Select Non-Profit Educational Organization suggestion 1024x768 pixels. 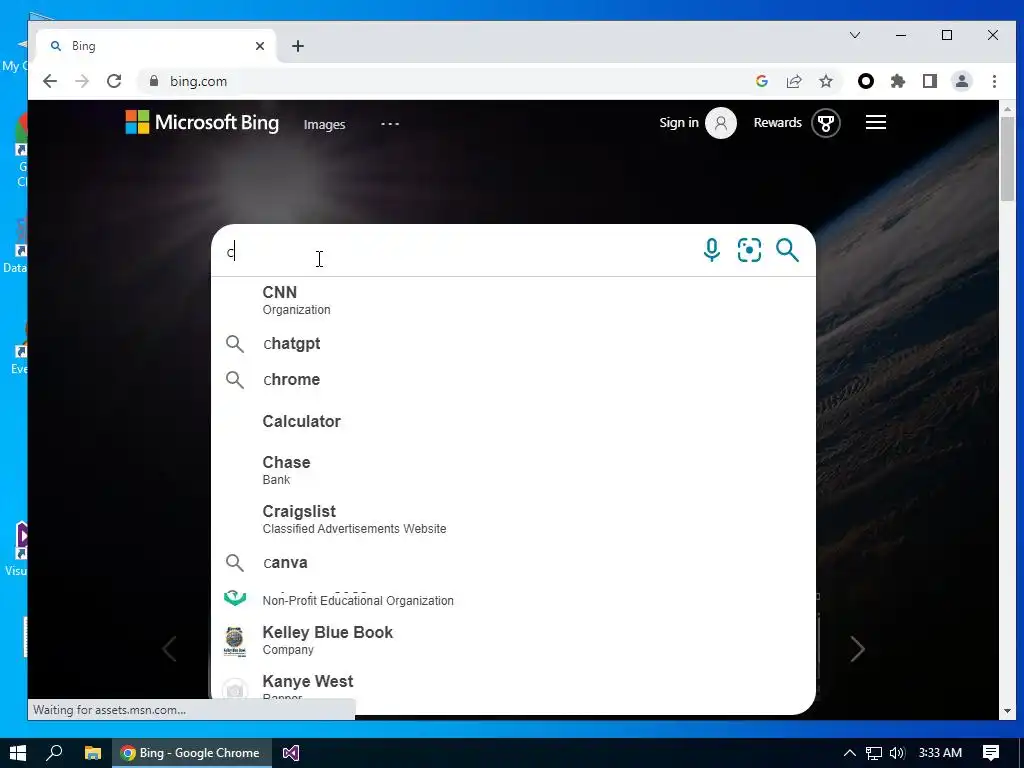click(x=513, y=598)
